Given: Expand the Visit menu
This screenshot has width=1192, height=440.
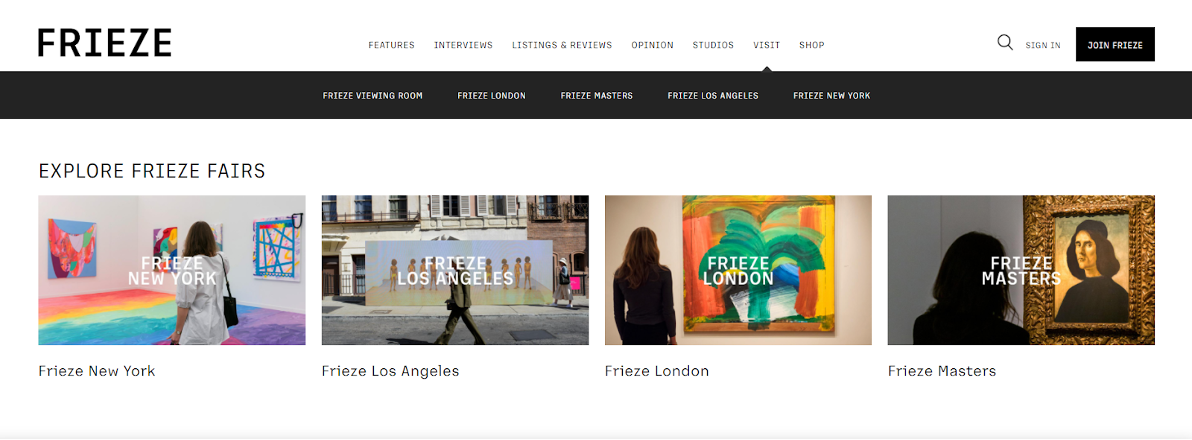Looking at the screenshot, I should [x=767, y=45].
